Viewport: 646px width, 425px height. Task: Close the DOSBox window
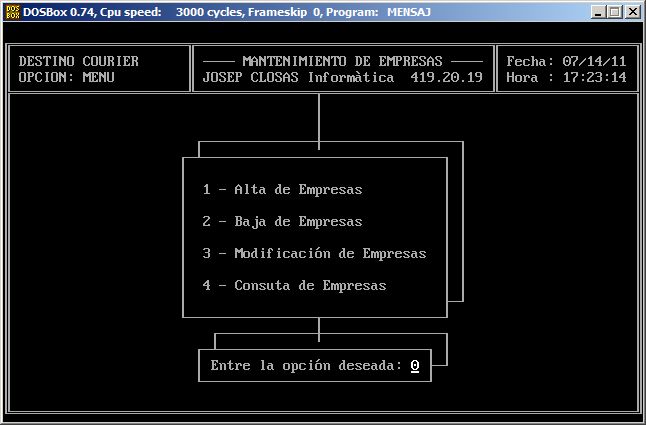click(x=631, y=12)
